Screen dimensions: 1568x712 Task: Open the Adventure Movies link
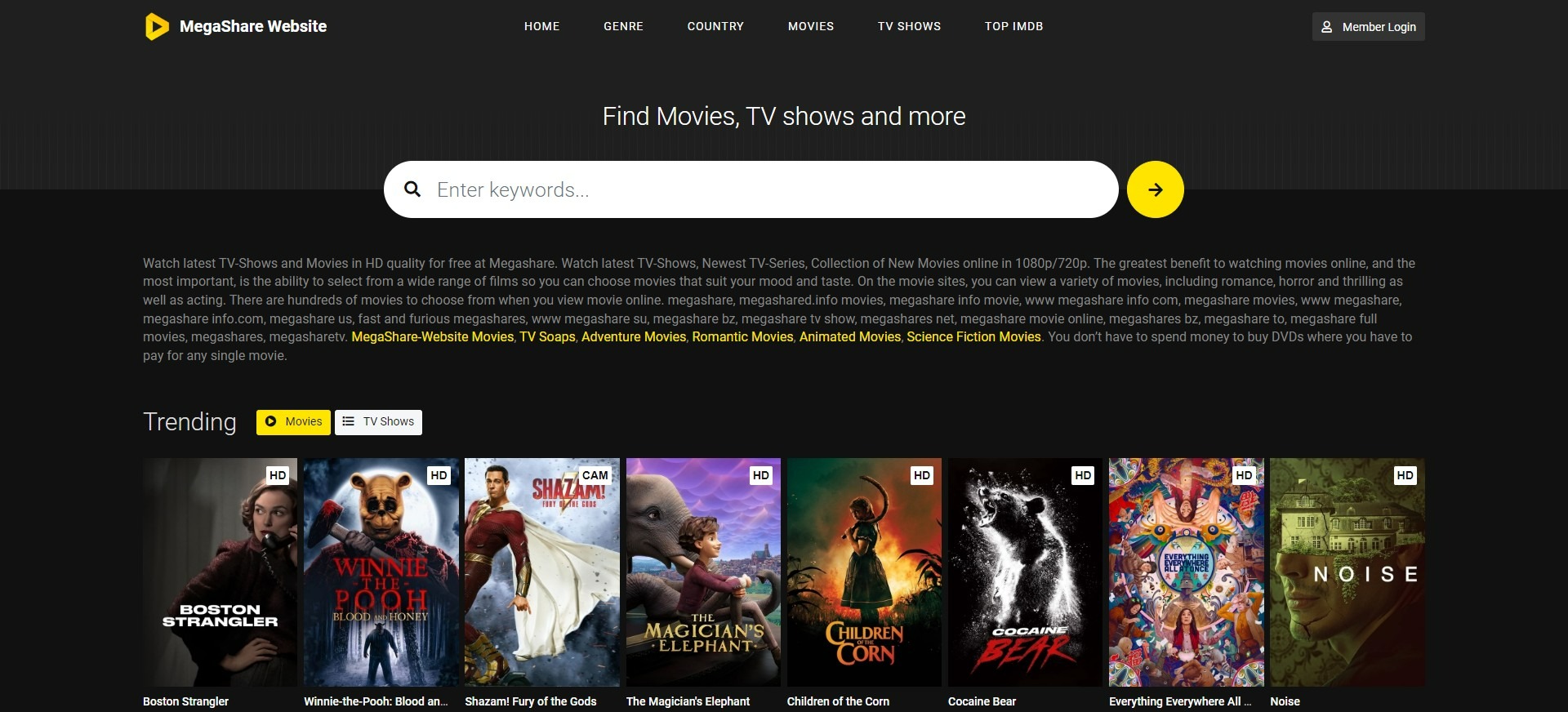point(634,336)
